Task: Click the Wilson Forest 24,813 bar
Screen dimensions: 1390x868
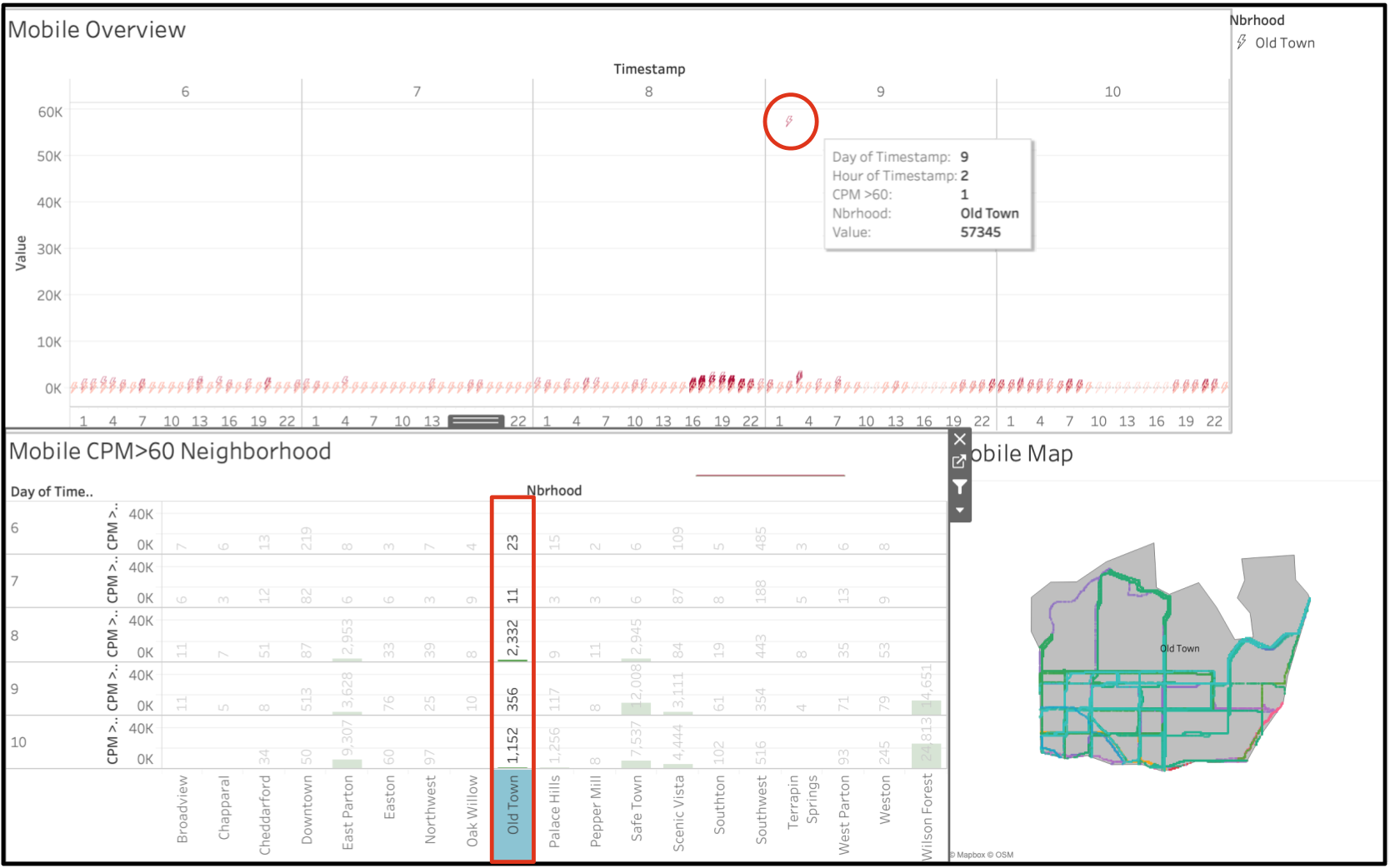Action: 927,756
